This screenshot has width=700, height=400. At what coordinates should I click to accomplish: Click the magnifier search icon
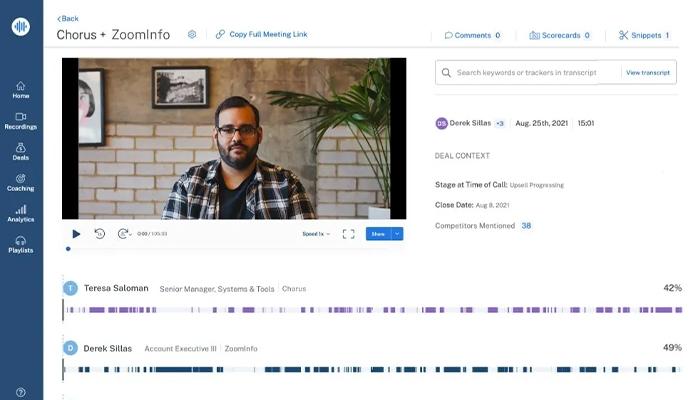446,72
